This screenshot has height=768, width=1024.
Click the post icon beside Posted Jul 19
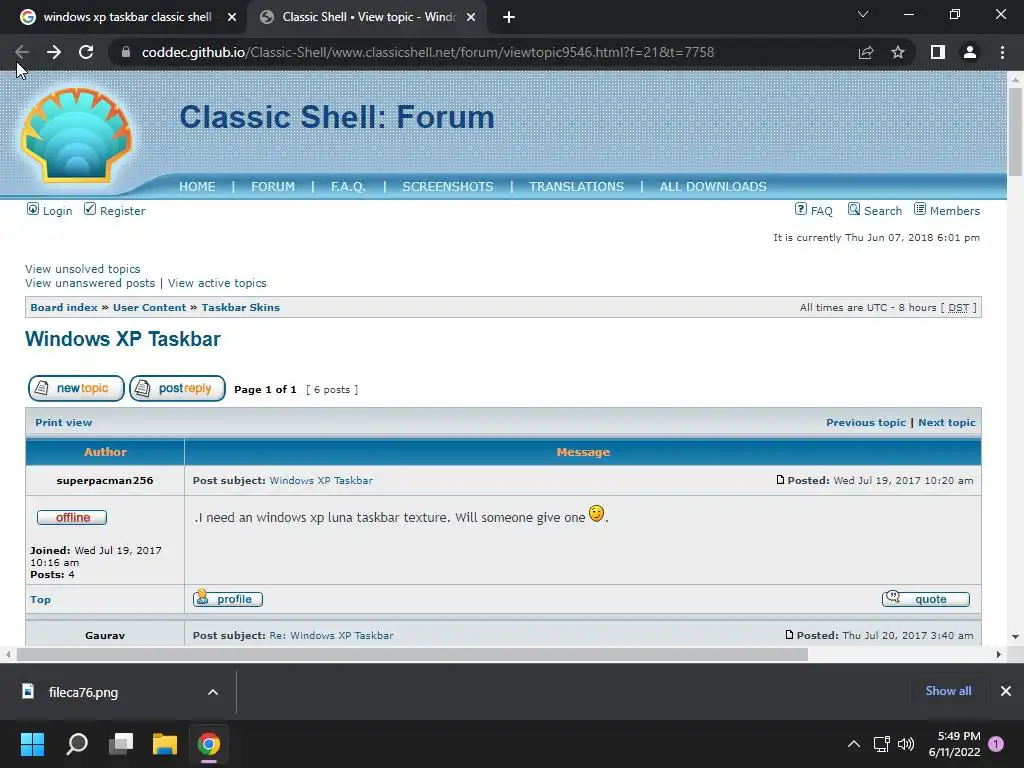[x=780, y=480]
